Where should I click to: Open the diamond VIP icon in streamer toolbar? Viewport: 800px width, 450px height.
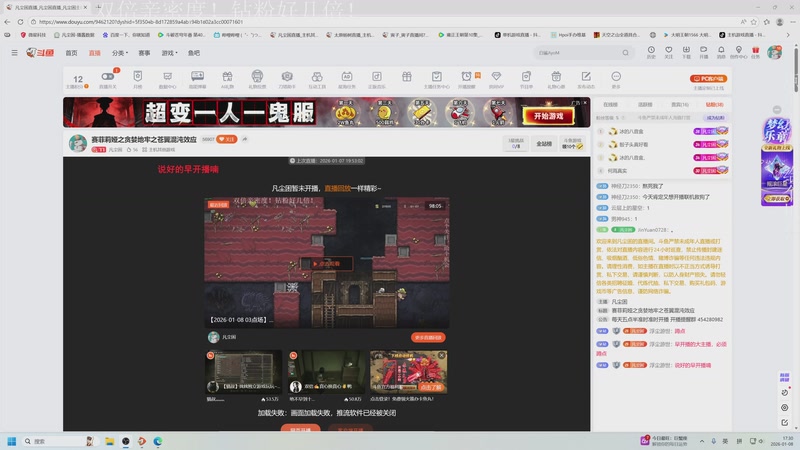coord(496,77)
